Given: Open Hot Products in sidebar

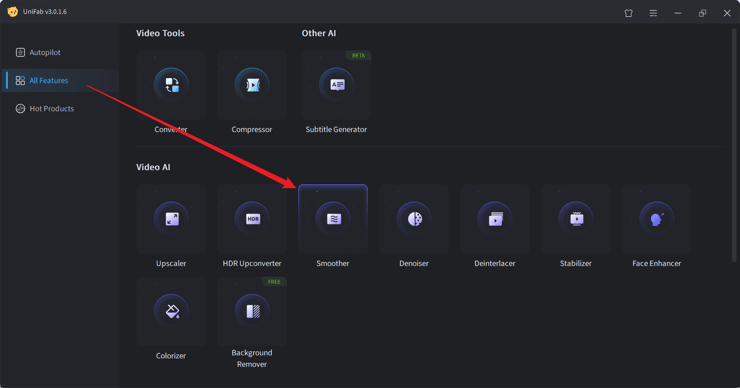Looking at the screenshot, I should (60, 109).
